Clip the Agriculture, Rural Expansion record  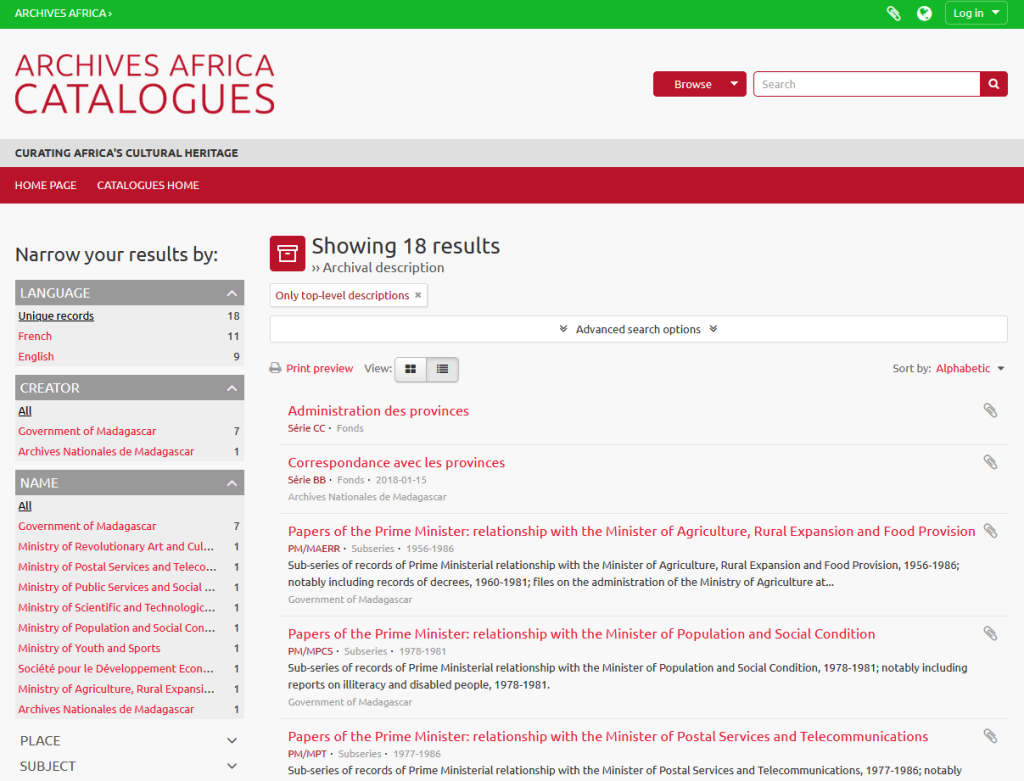pyautogui.click(x=990, y=531)
